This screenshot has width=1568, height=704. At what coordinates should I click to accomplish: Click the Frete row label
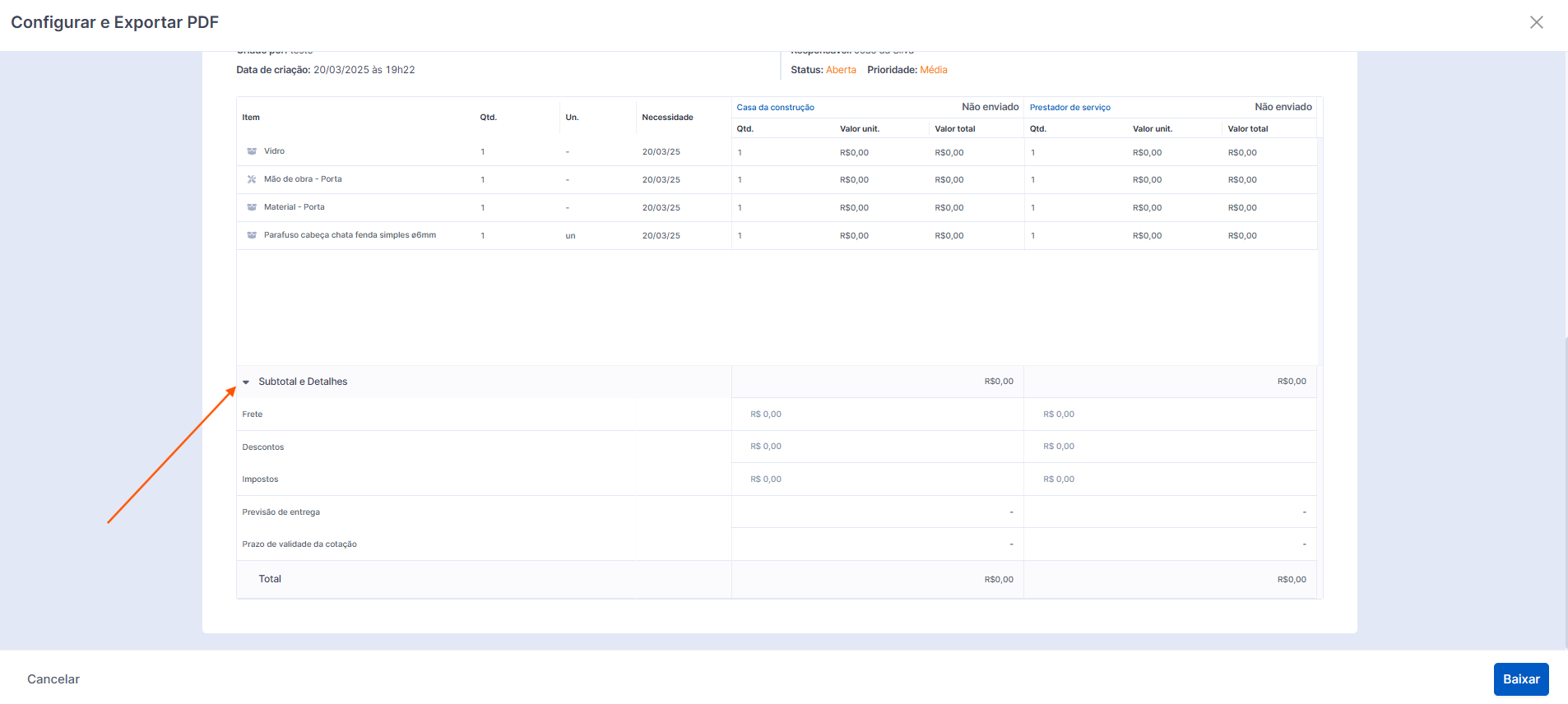pos(253,415)
